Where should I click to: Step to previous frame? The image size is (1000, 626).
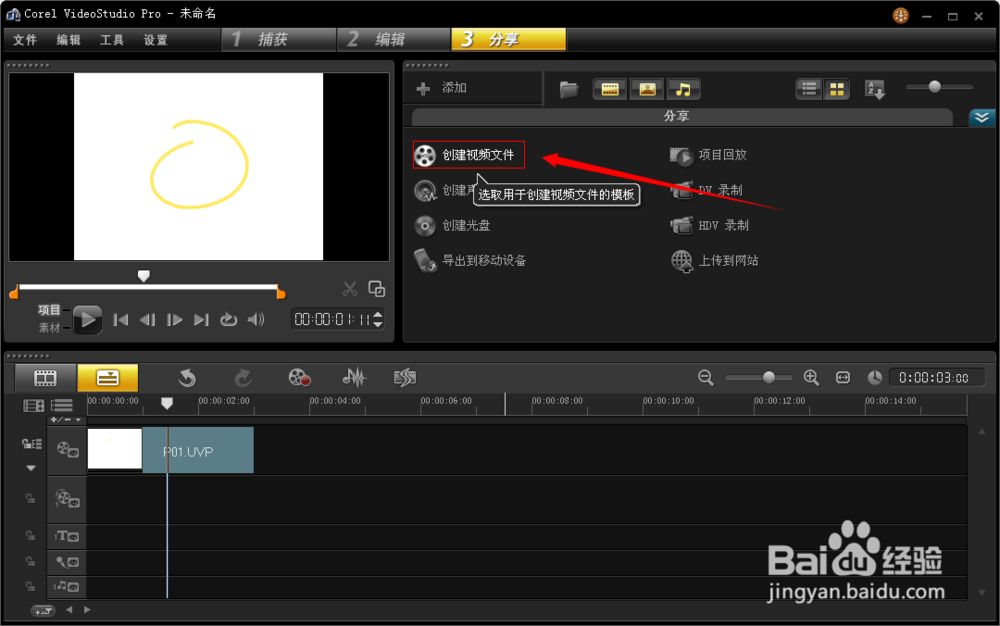tap(147, 319)
